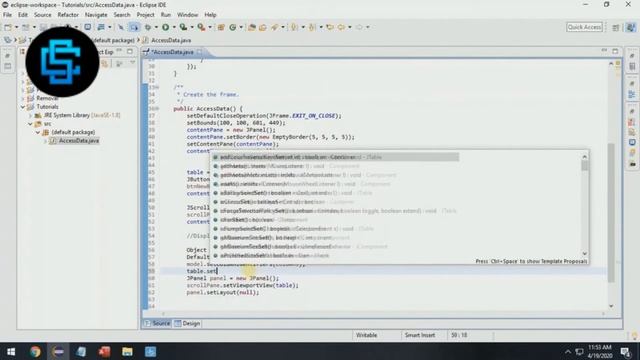Click the Smart Insert status entry

420,335
